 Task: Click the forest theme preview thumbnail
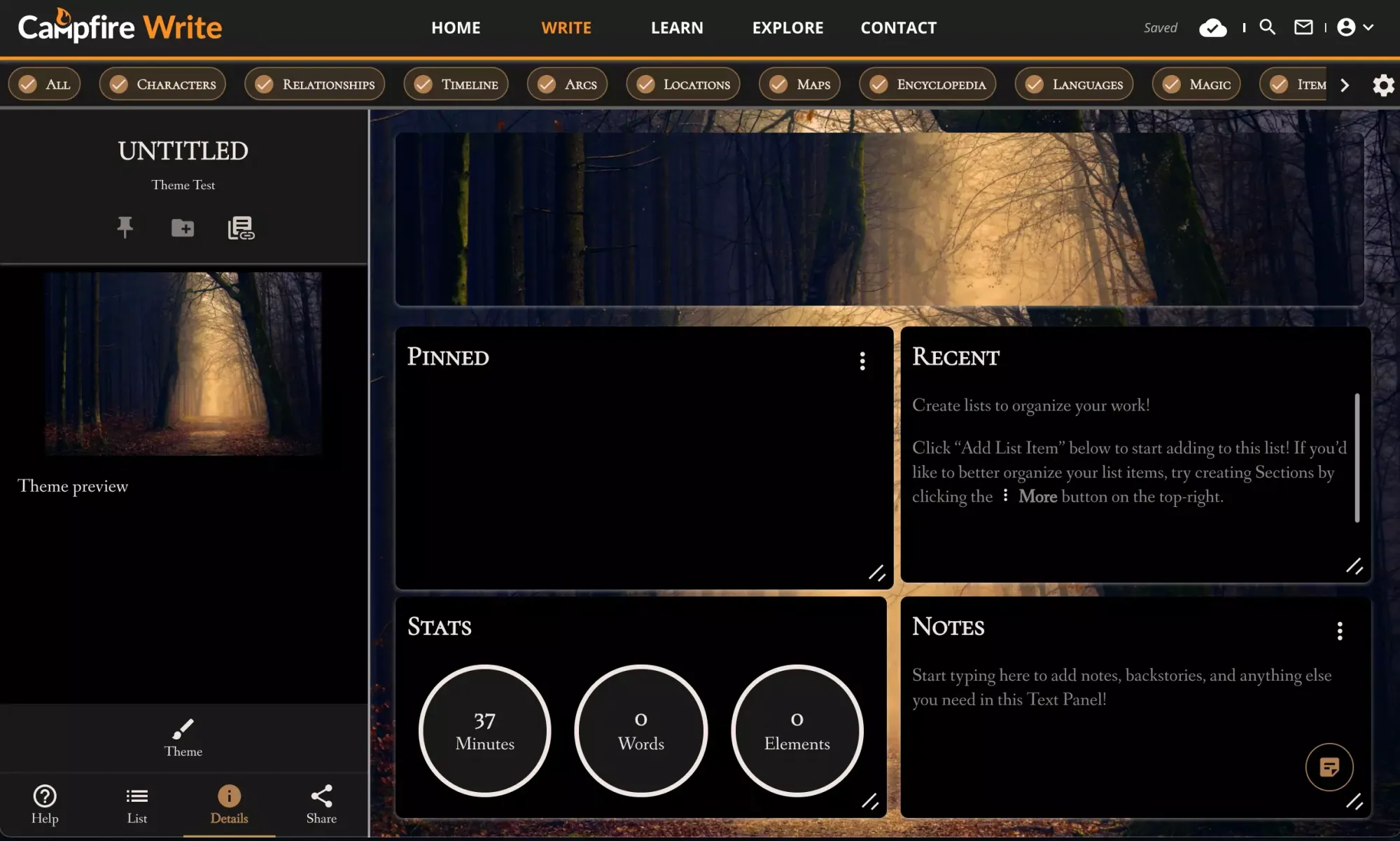(183, 363)
